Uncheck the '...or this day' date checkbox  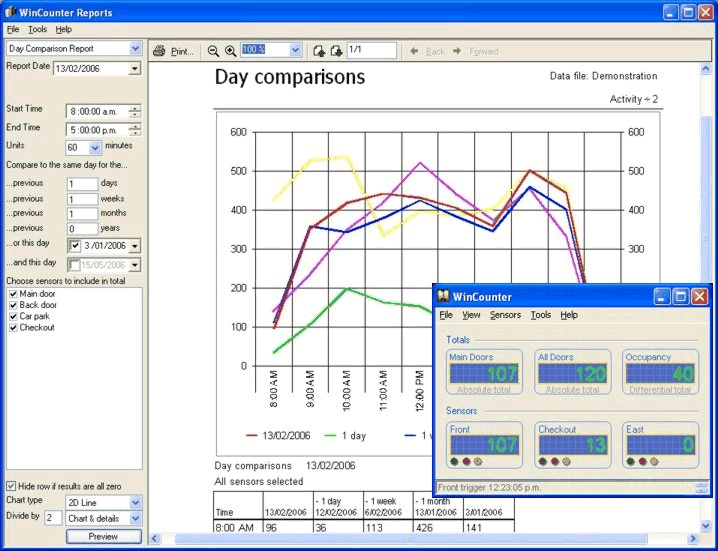coord(75,246)
